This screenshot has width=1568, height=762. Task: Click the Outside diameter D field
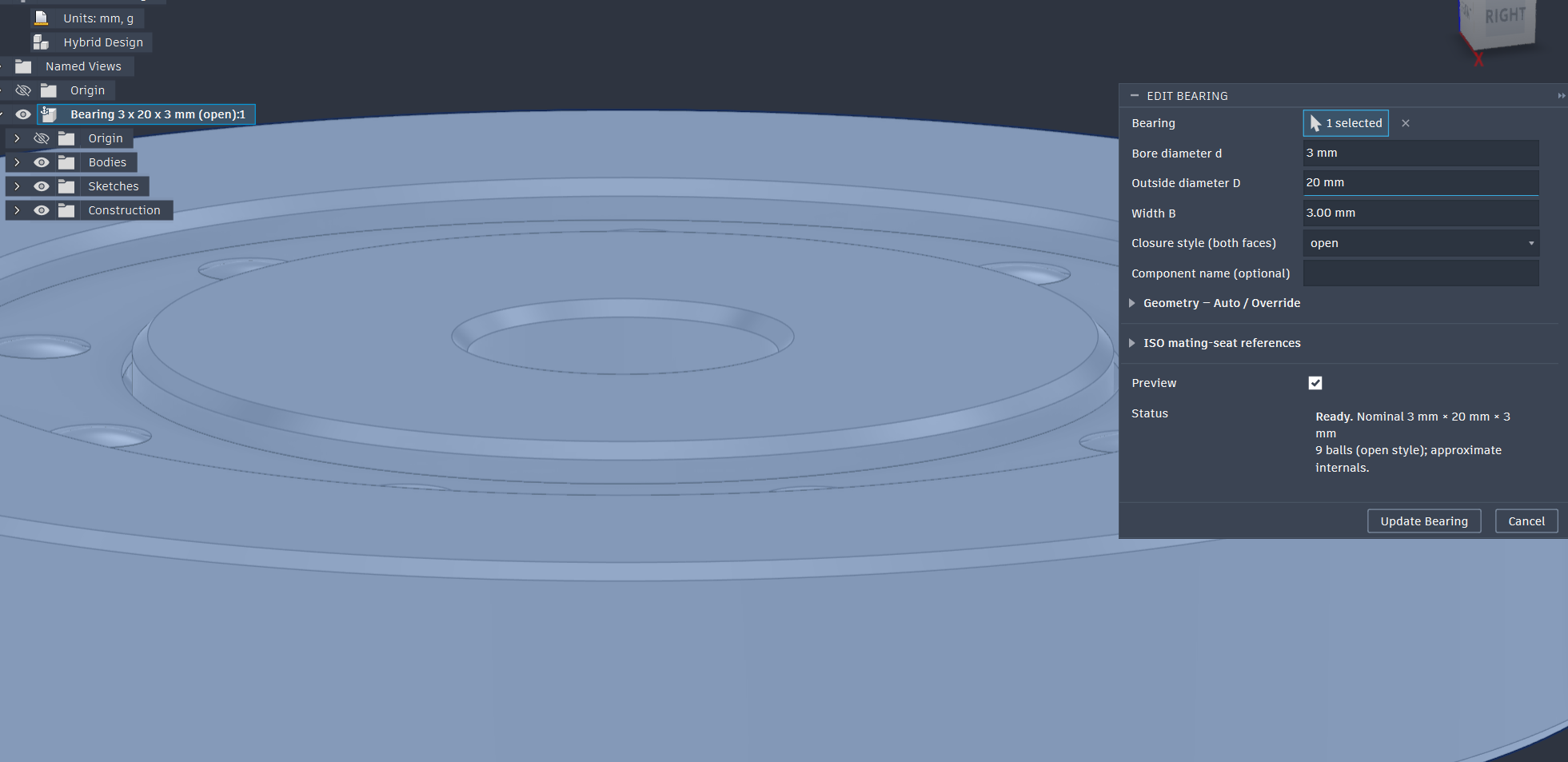click(1421, 182)
